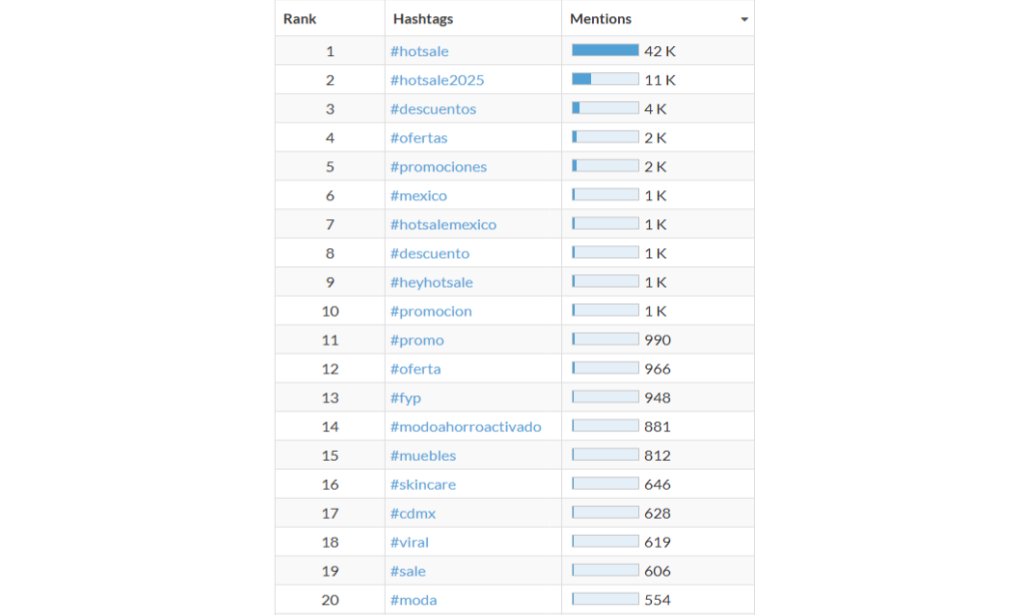Screen dimensions: 1031x615
Task: Sort by the Mentions column header
Action: tap(601, 19)
